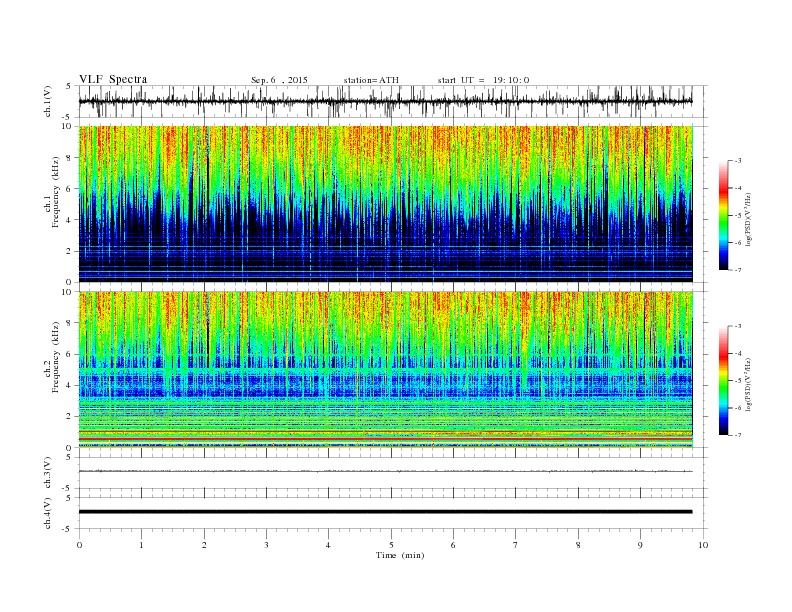Click the "2" tick on the time axis
The height and width of the screenshot is (612, 792).
coord(204,545)
